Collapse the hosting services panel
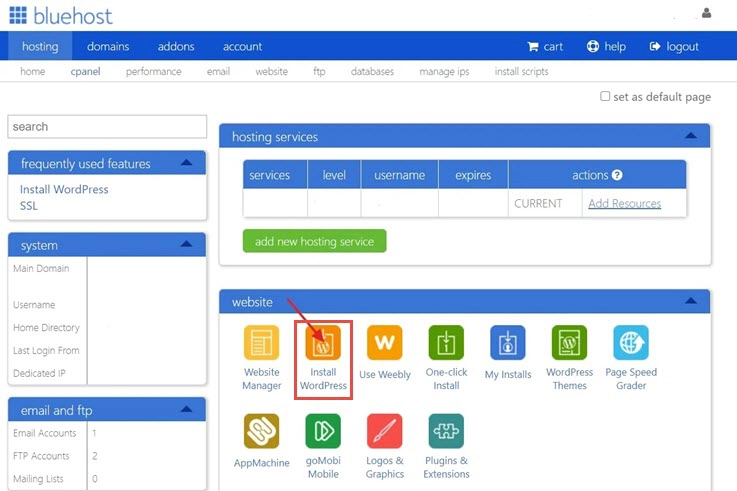Image resolution: width=737 pixels, height=491 pixels. [690, 136]
